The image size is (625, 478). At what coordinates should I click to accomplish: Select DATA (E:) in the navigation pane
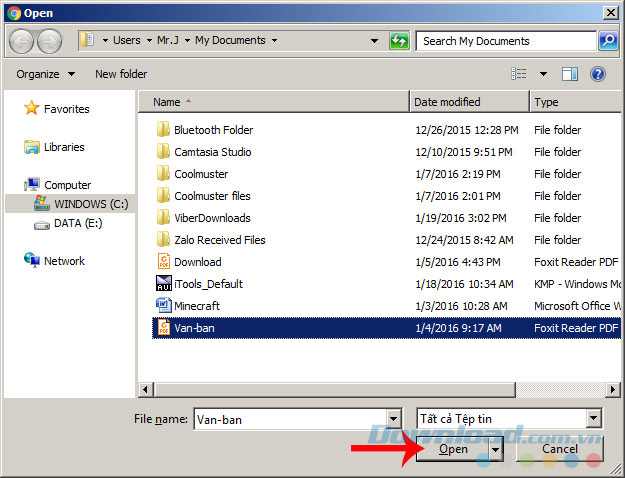78,223
